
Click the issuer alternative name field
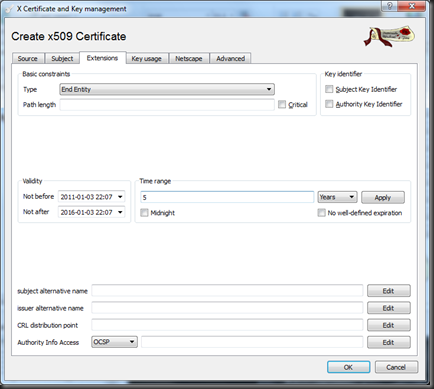(x=227, y=308)
